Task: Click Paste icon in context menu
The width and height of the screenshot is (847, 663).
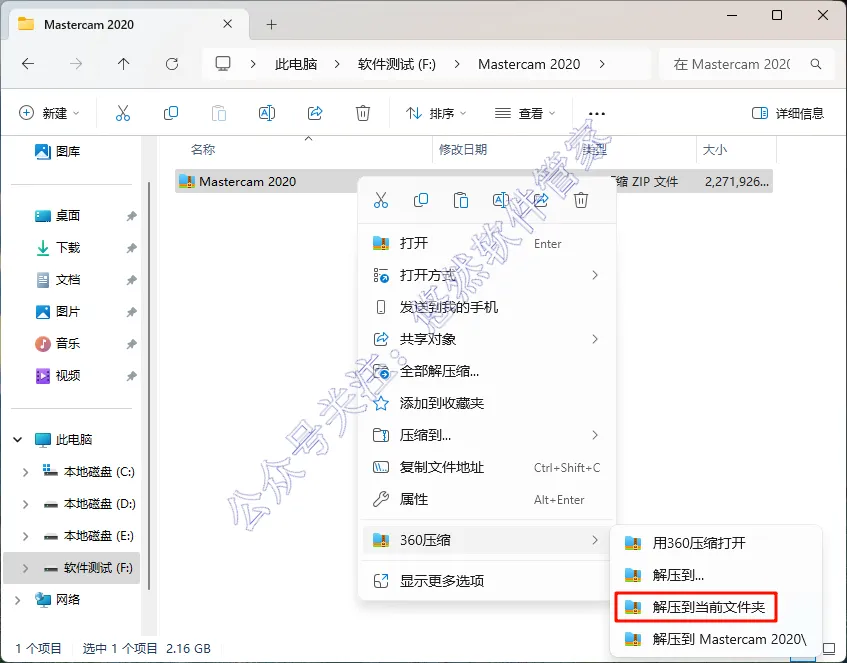Action: pos(461,200)
